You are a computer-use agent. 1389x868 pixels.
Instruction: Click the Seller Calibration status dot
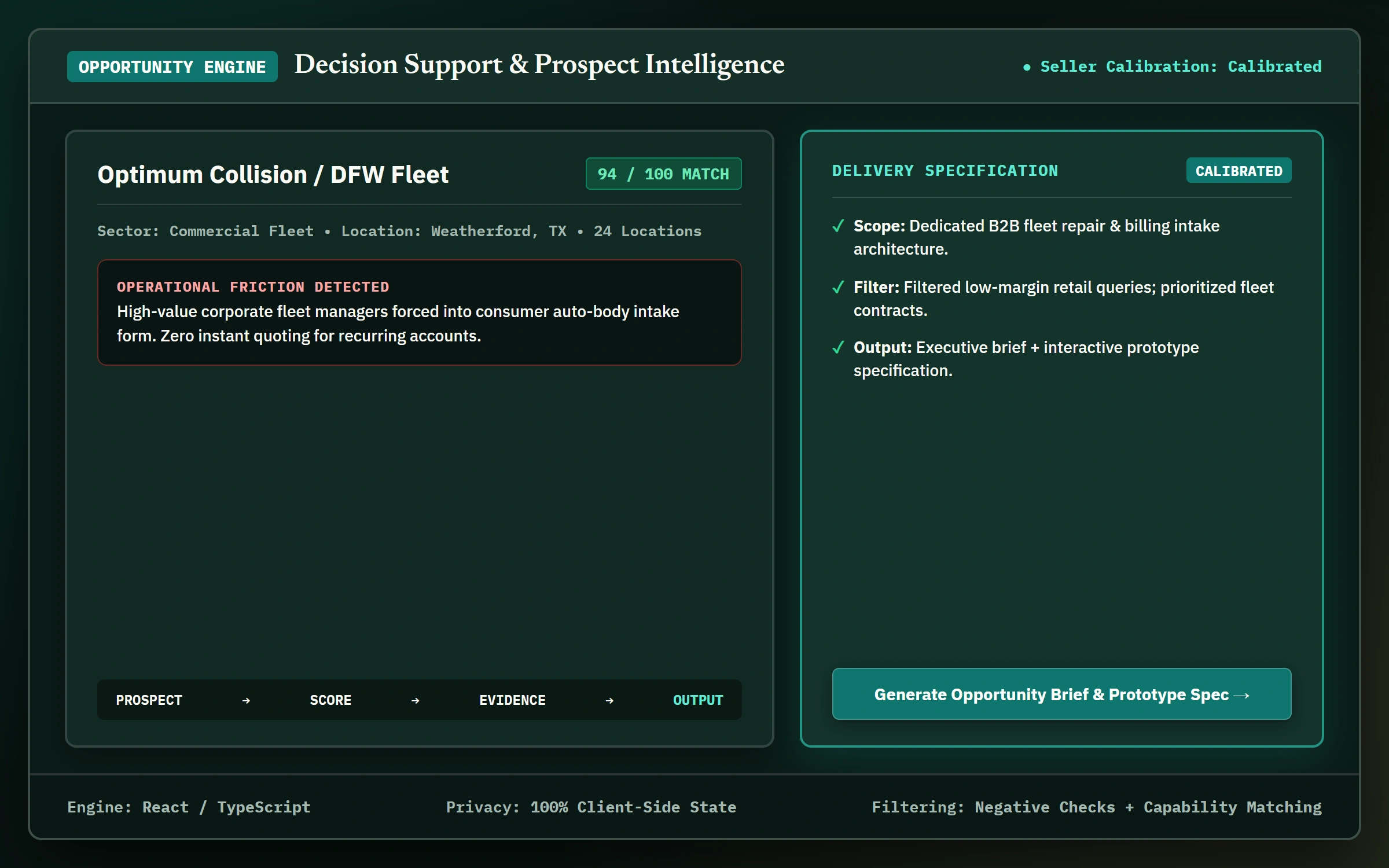(x=1027, y=67)
